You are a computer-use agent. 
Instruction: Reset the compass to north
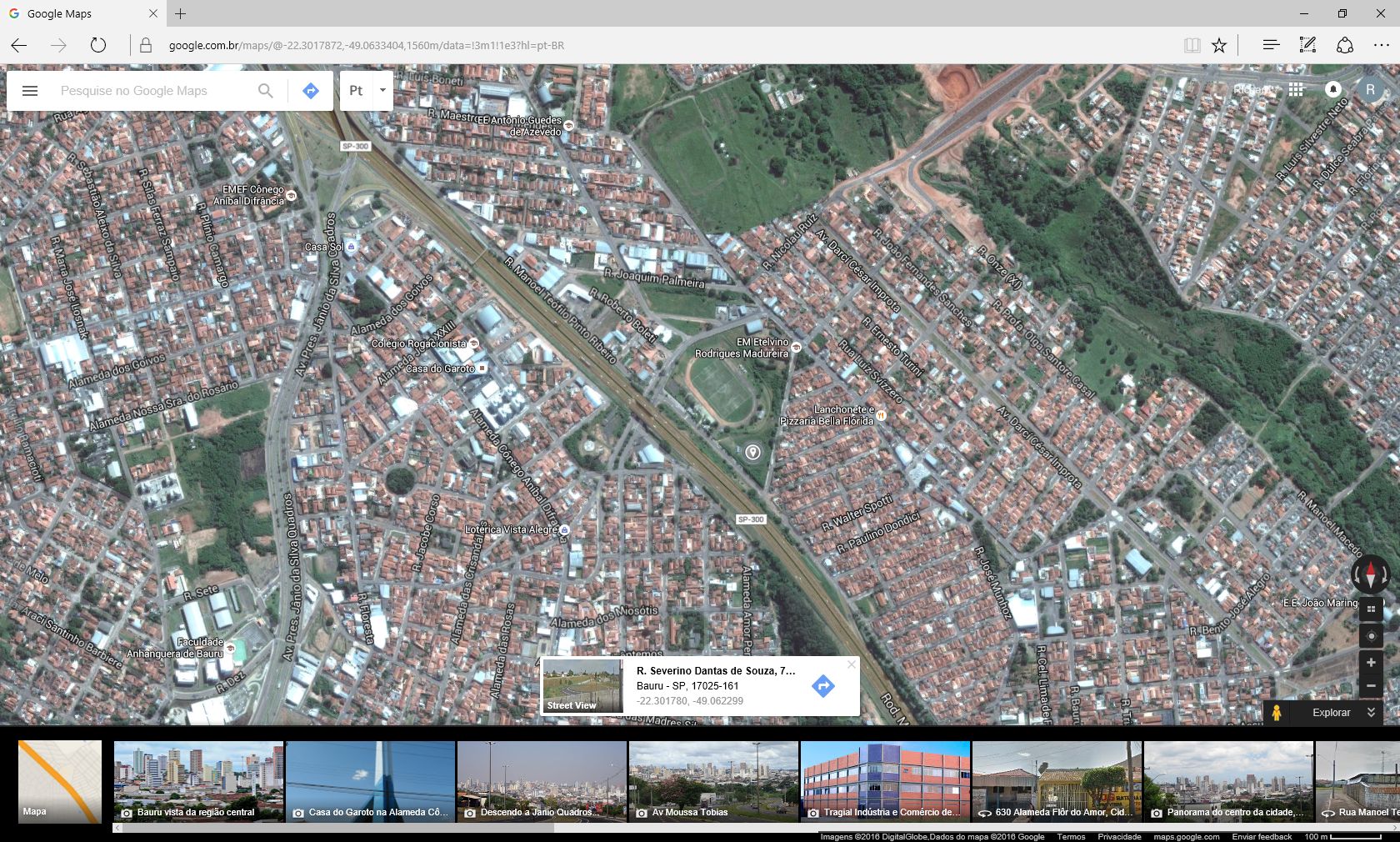coord(1370,574)
